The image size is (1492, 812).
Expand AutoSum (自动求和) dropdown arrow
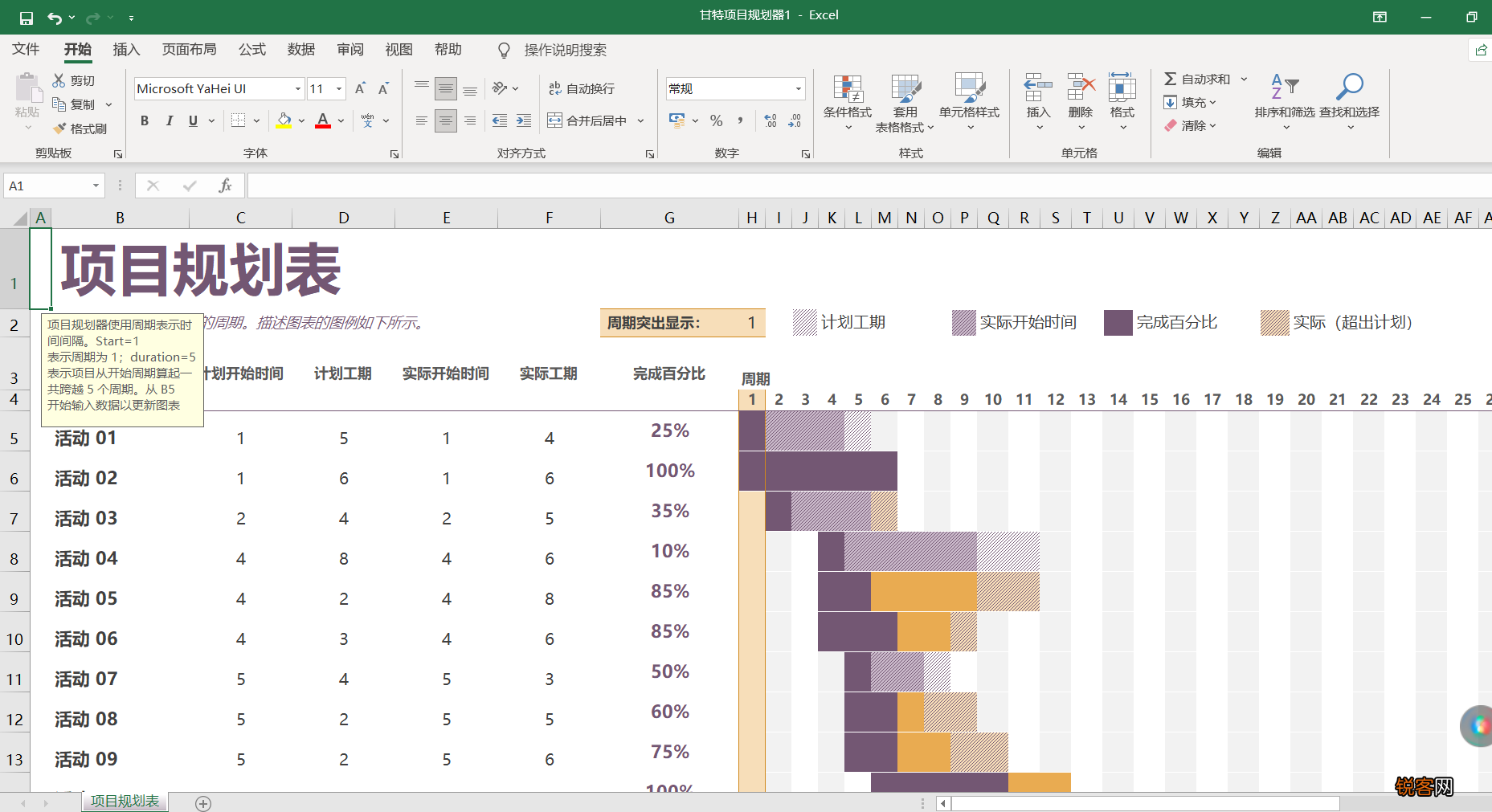[x=1244, y=79]
